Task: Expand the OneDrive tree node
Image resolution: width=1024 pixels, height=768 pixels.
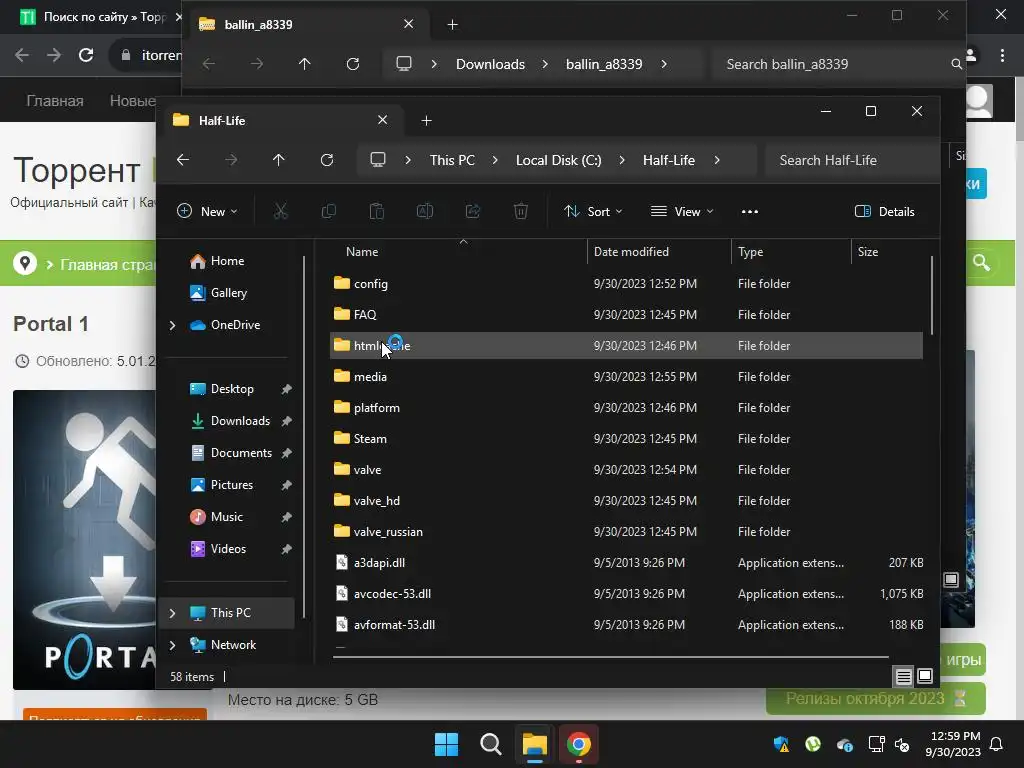Action: point(172,325)
